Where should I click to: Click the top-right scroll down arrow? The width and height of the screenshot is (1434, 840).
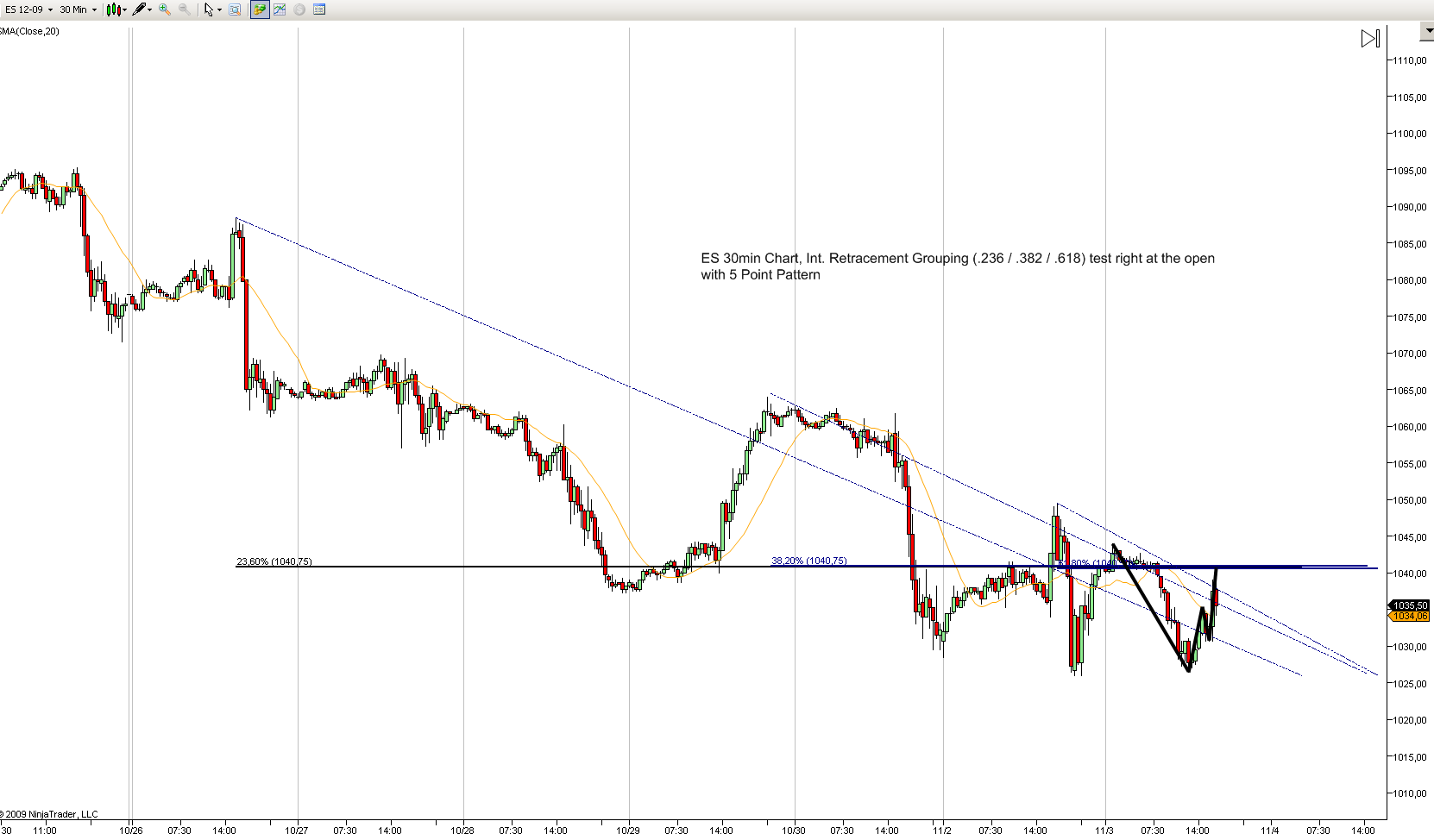1427,31
